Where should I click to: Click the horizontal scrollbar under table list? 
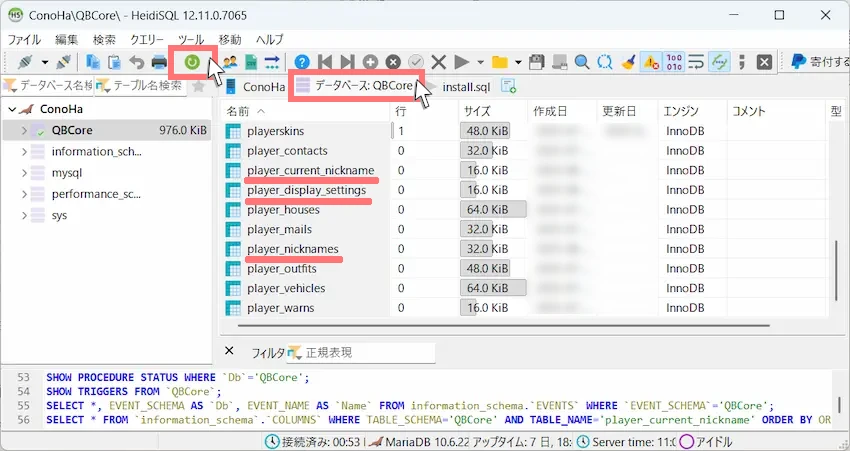coord(504,326)
